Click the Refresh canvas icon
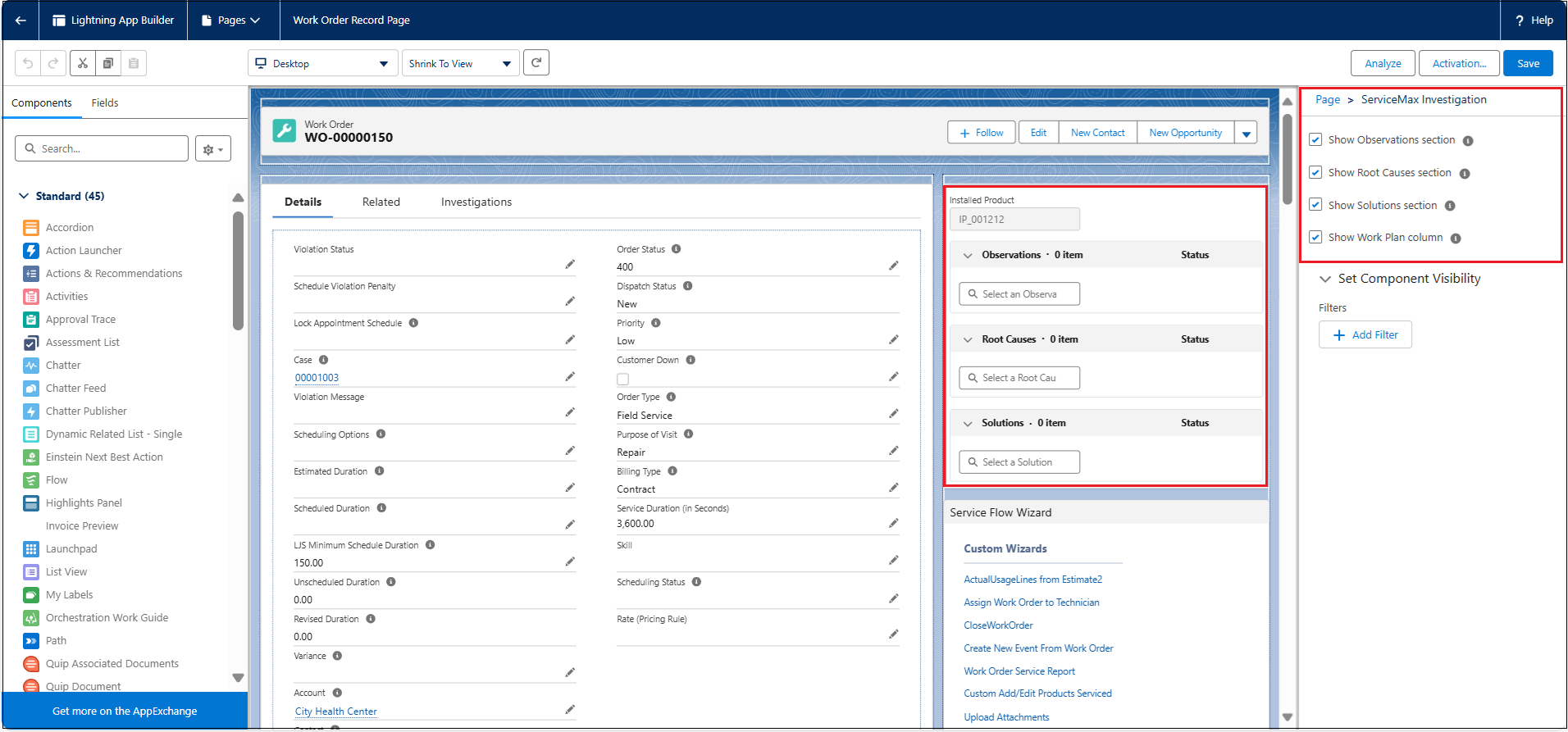The height and width of the screenshot is (732, 1568). (536, 62)
